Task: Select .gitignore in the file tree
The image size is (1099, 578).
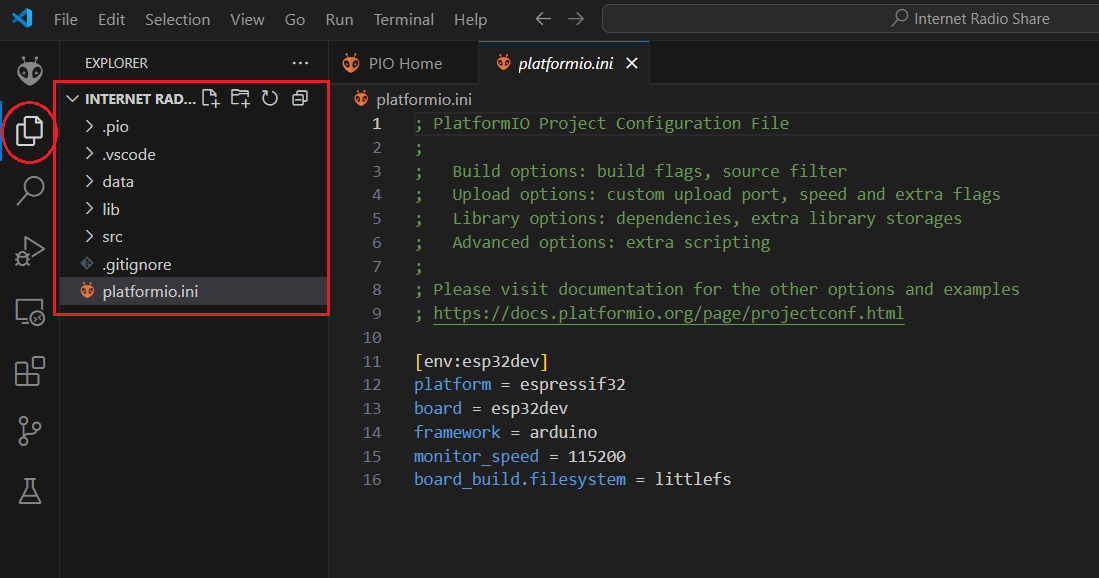Action: [193, 264]
